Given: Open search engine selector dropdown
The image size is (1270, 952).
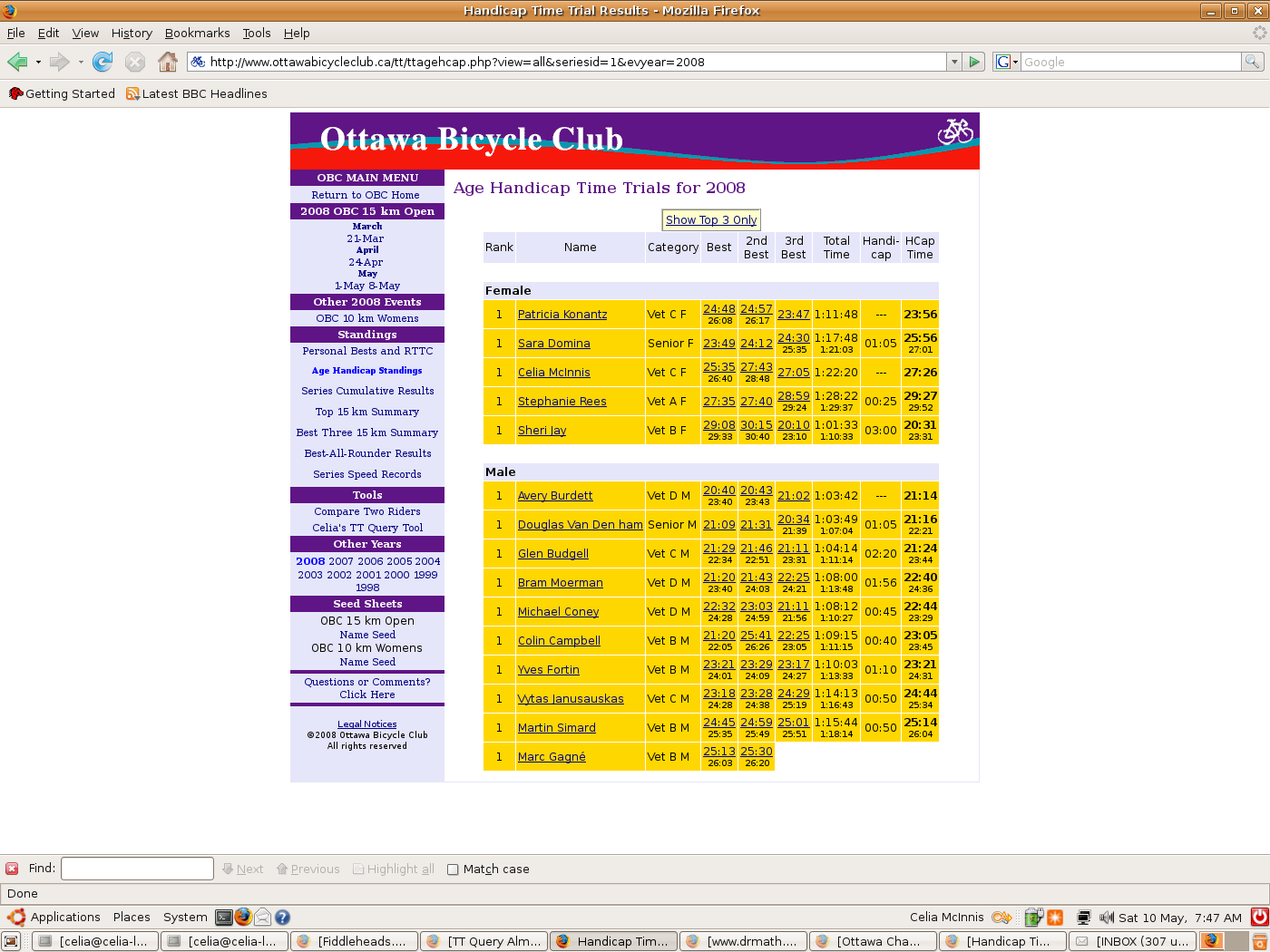Looking at the screenshot, I should 1007,62.
